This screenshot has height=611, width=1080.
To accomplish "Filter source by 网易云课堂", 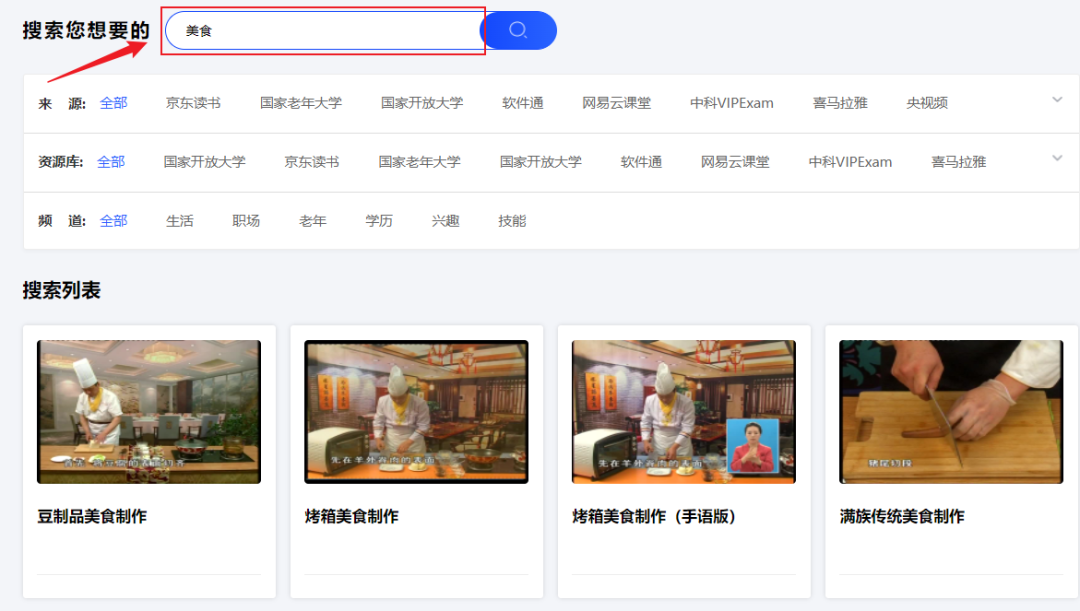I will (x=616, y=103).
